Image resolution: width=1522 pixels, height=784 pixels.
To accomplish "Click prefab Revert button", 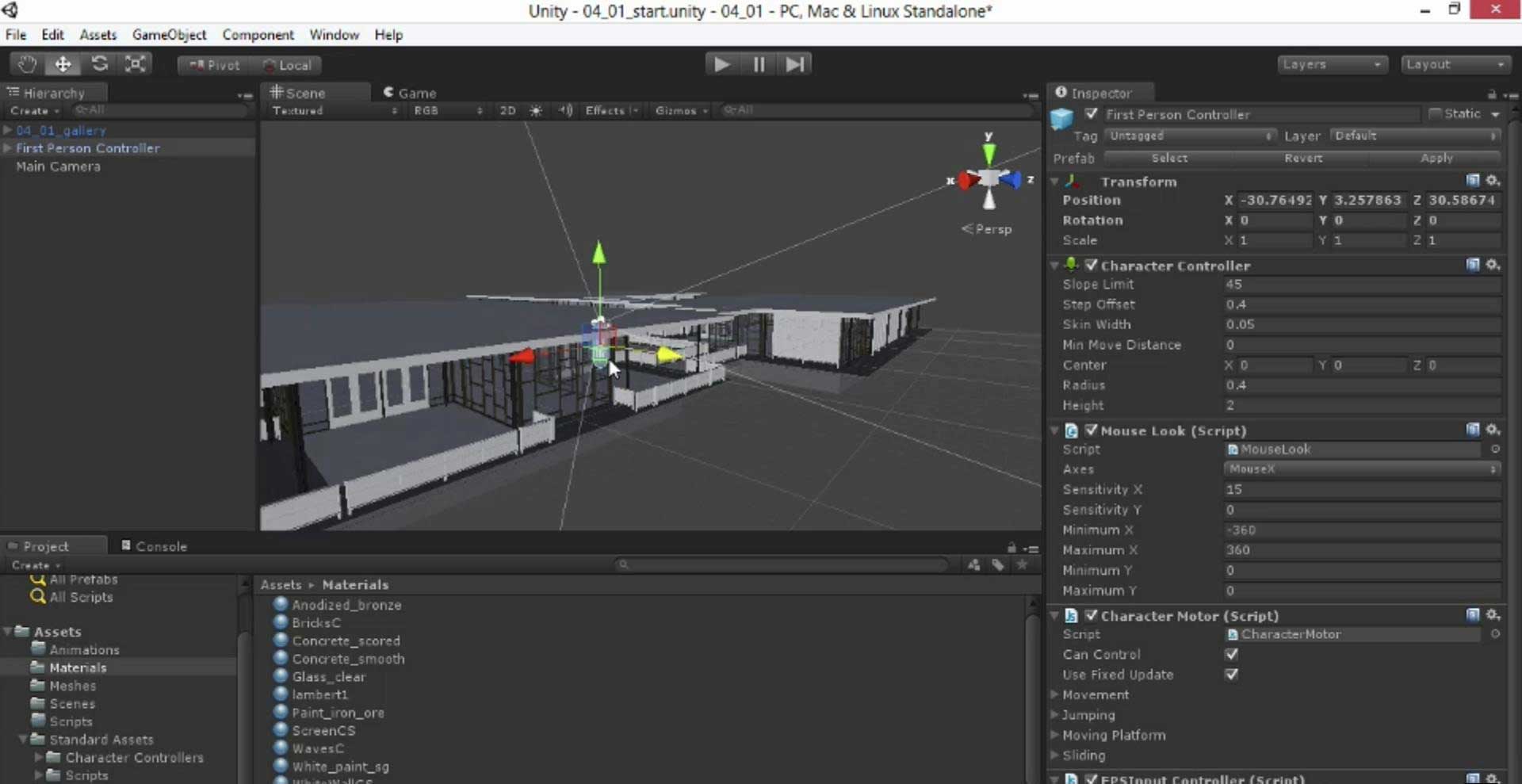I will [x=1303, y=159].
